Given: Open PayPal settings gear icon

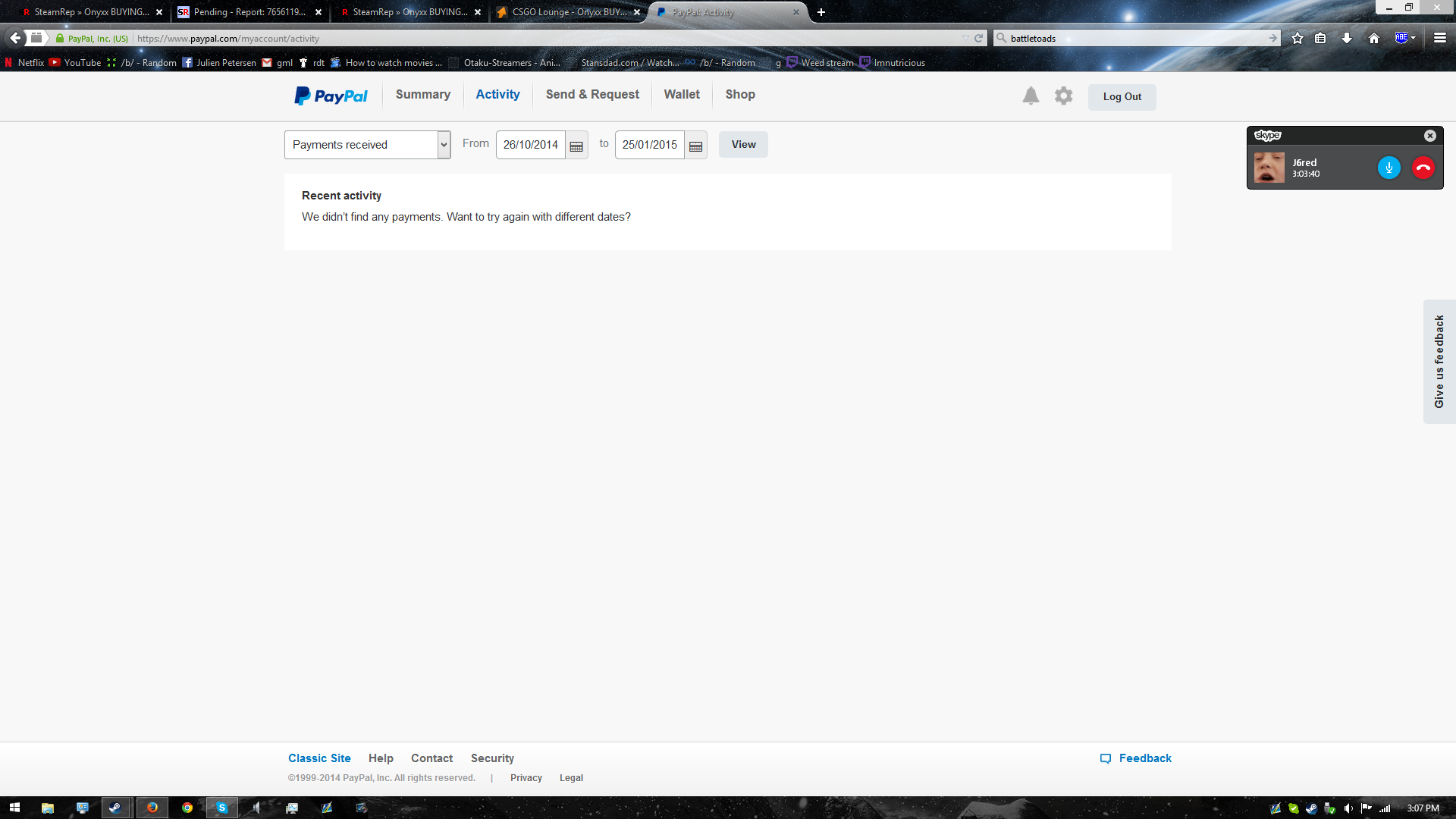Looking at the screenshot, I should [x=1063, y=96].
